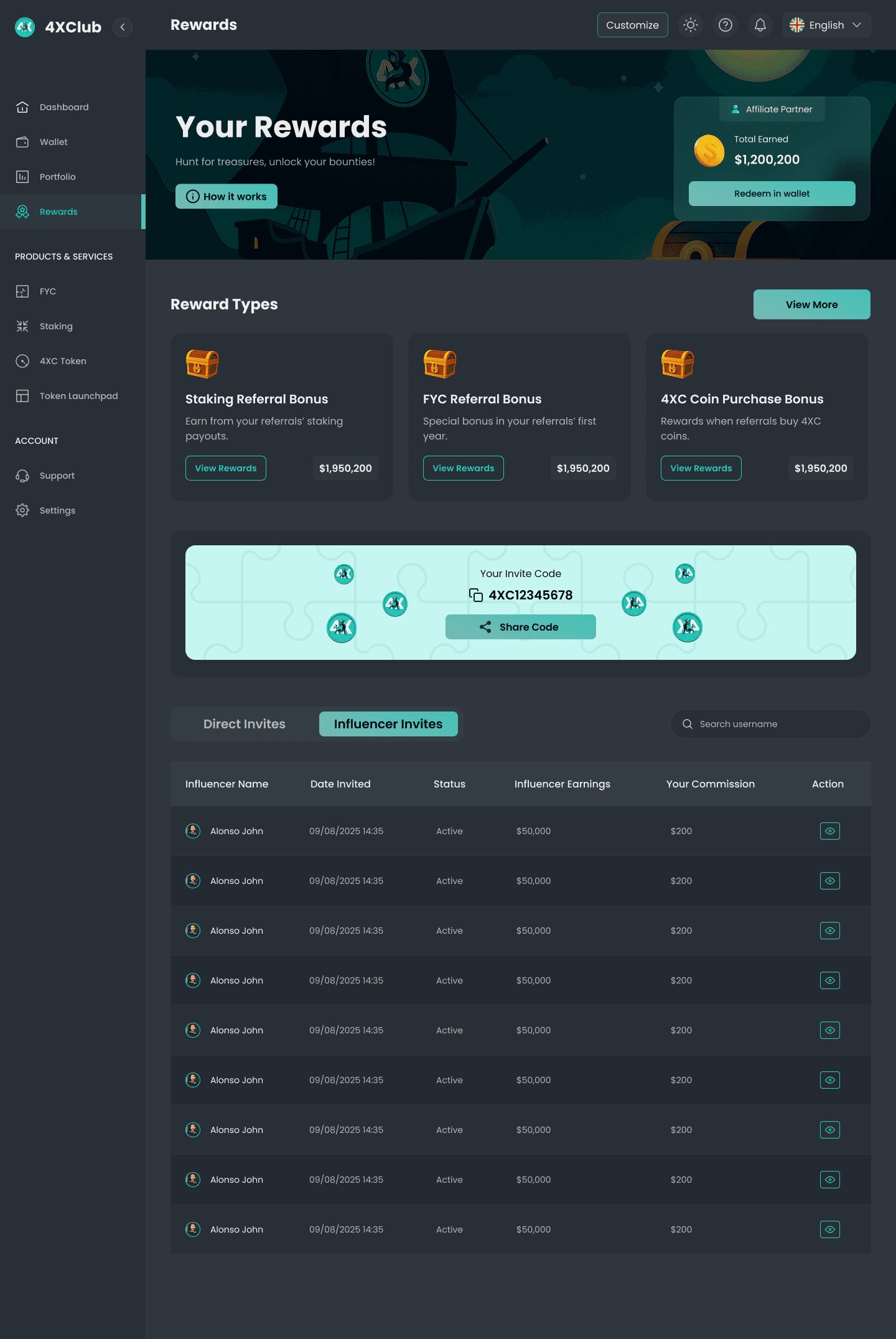Viewport: 896px width, 1339px height.
Task: Click the Affiliate Partner badge
Action: [772, 109]
